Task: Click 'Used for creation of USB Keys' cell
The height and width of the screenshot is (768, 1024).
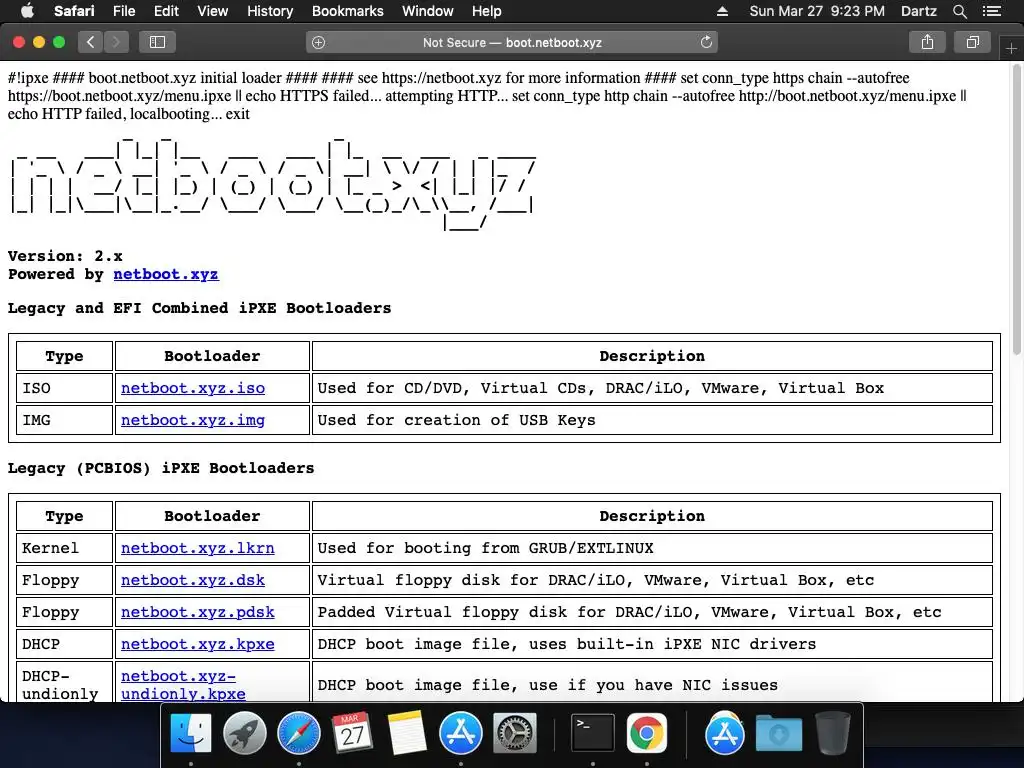Action: [x=652, y=420]
